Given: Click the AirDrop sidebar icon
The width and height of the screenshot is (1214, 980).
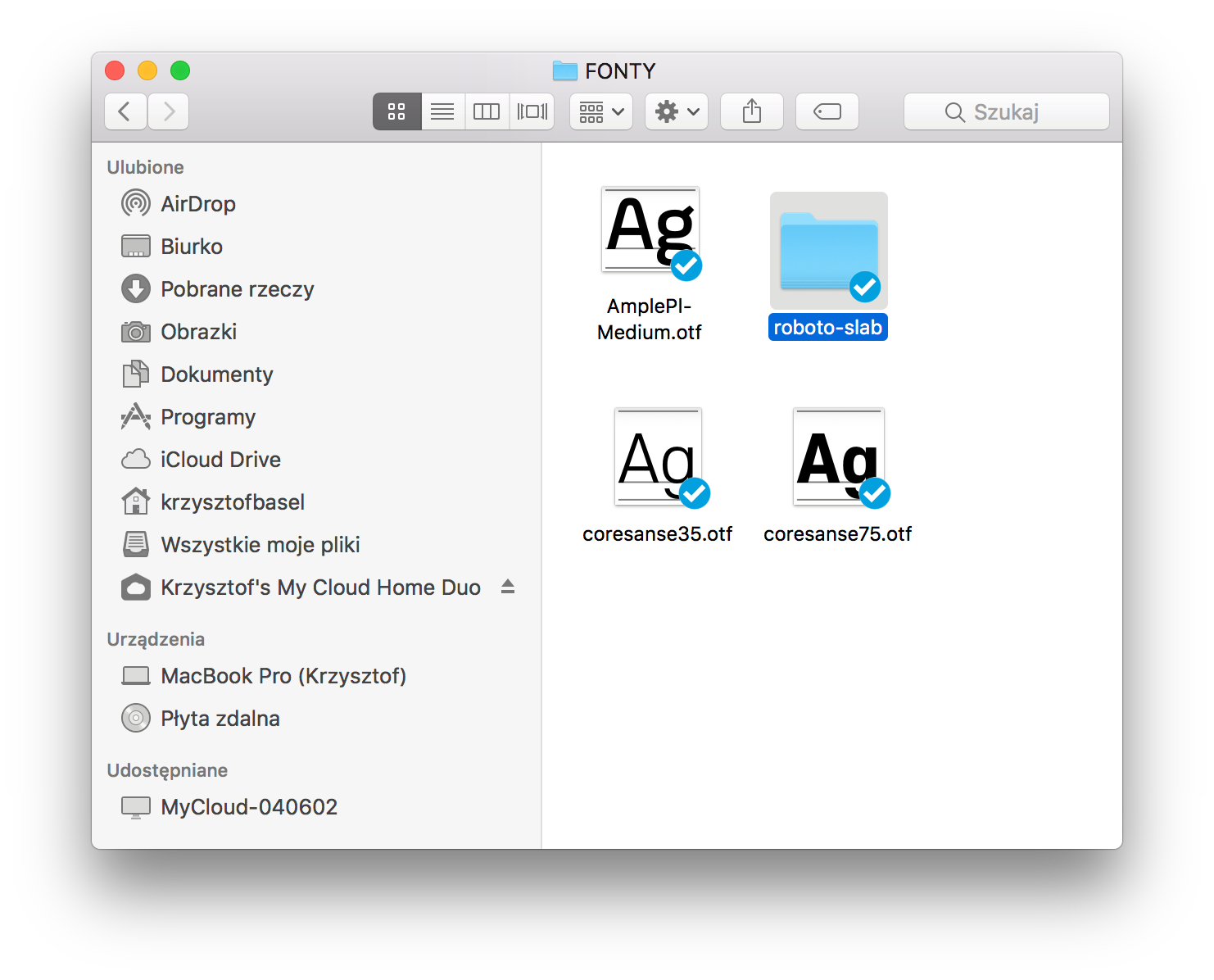Looking at the screenshot, I should point(136,203).
